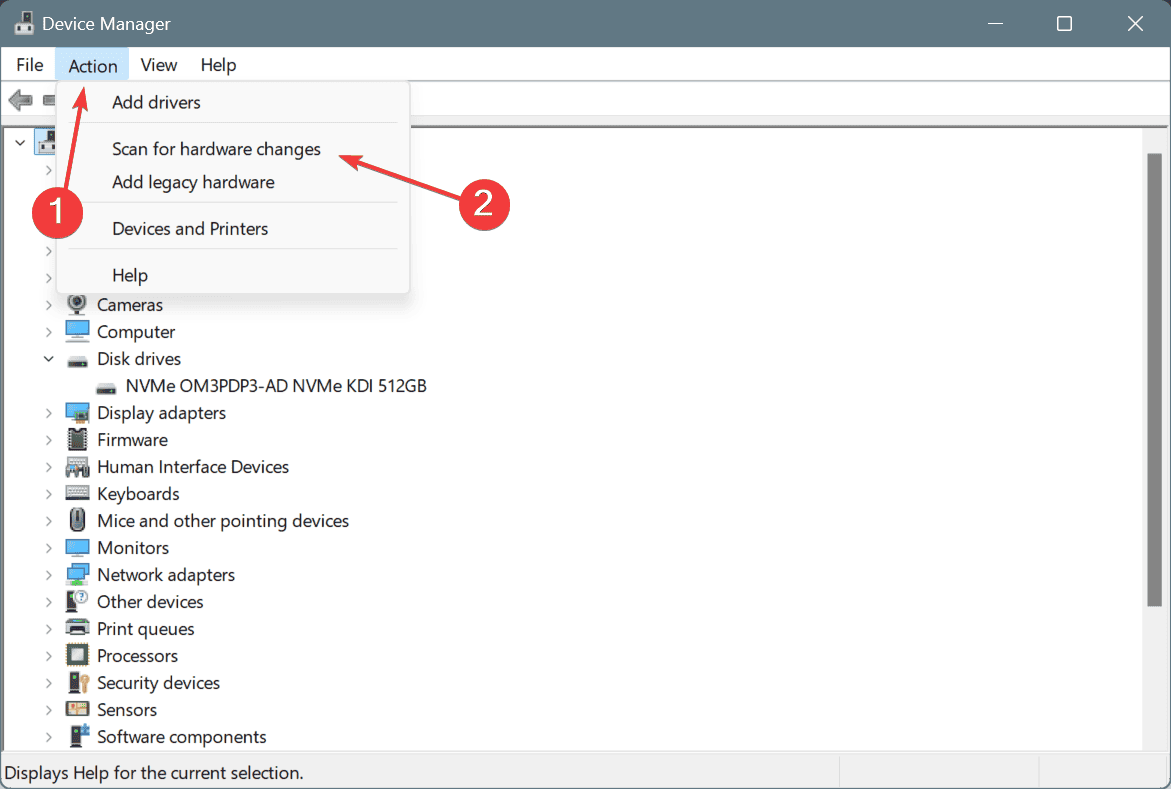This screenshot has height=789, width=1171.
Task: Open Devices and Printers entry
Action: [233, 229]
